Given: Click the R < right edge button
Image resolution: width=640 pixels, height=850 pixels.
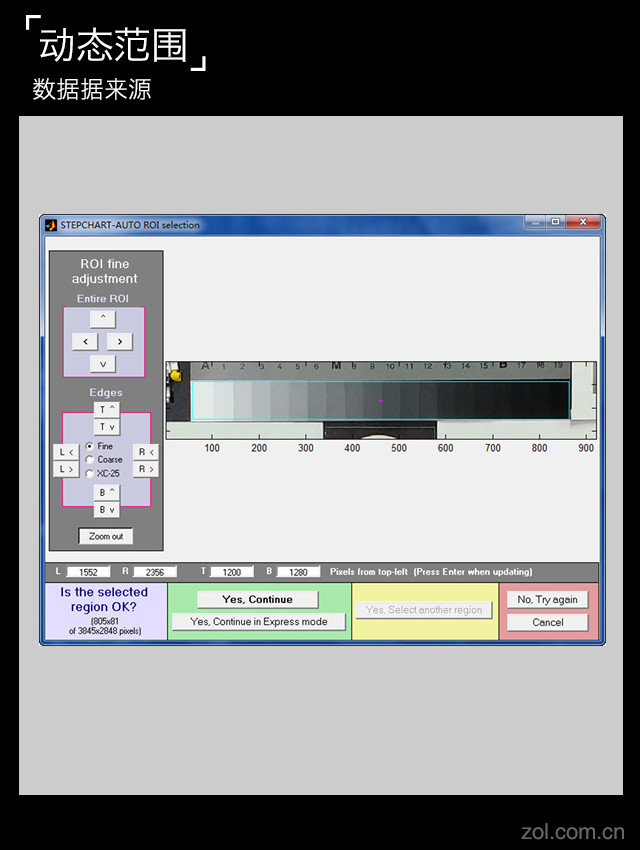Looking at the screenshot, I should coord(146,452).
